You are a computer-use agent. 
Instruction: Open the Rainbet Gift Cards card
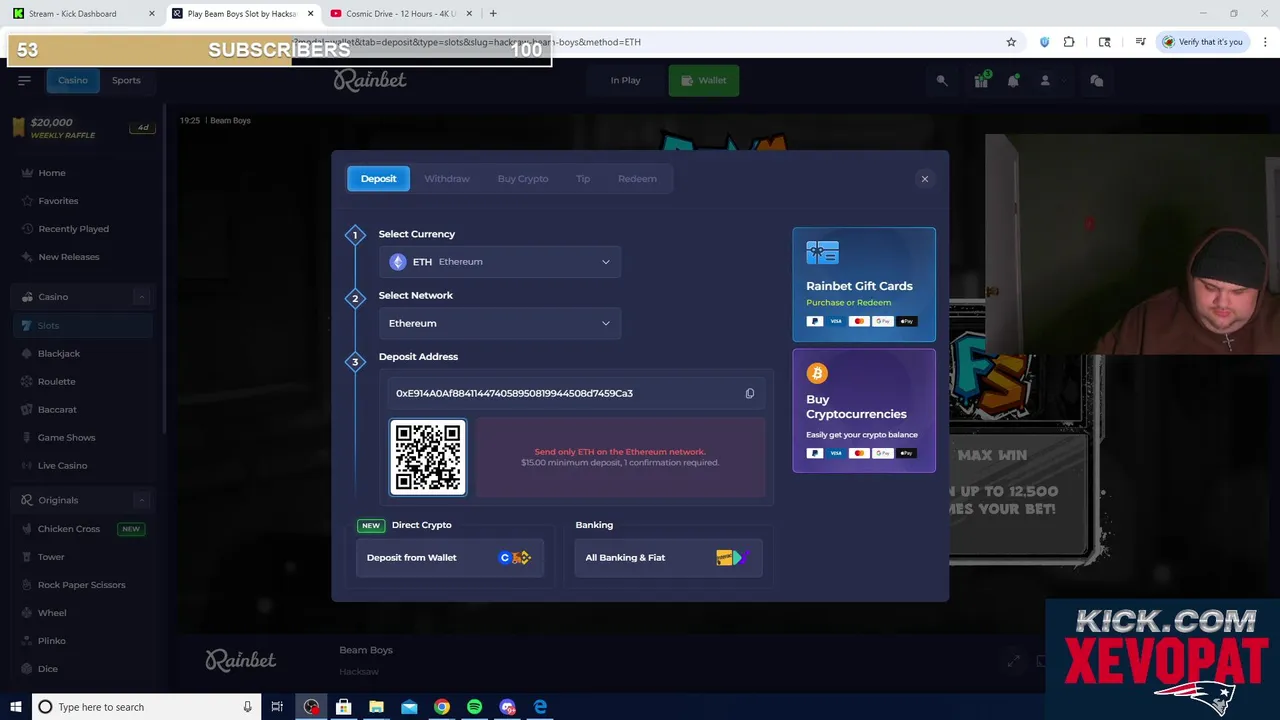click(864, 285)
